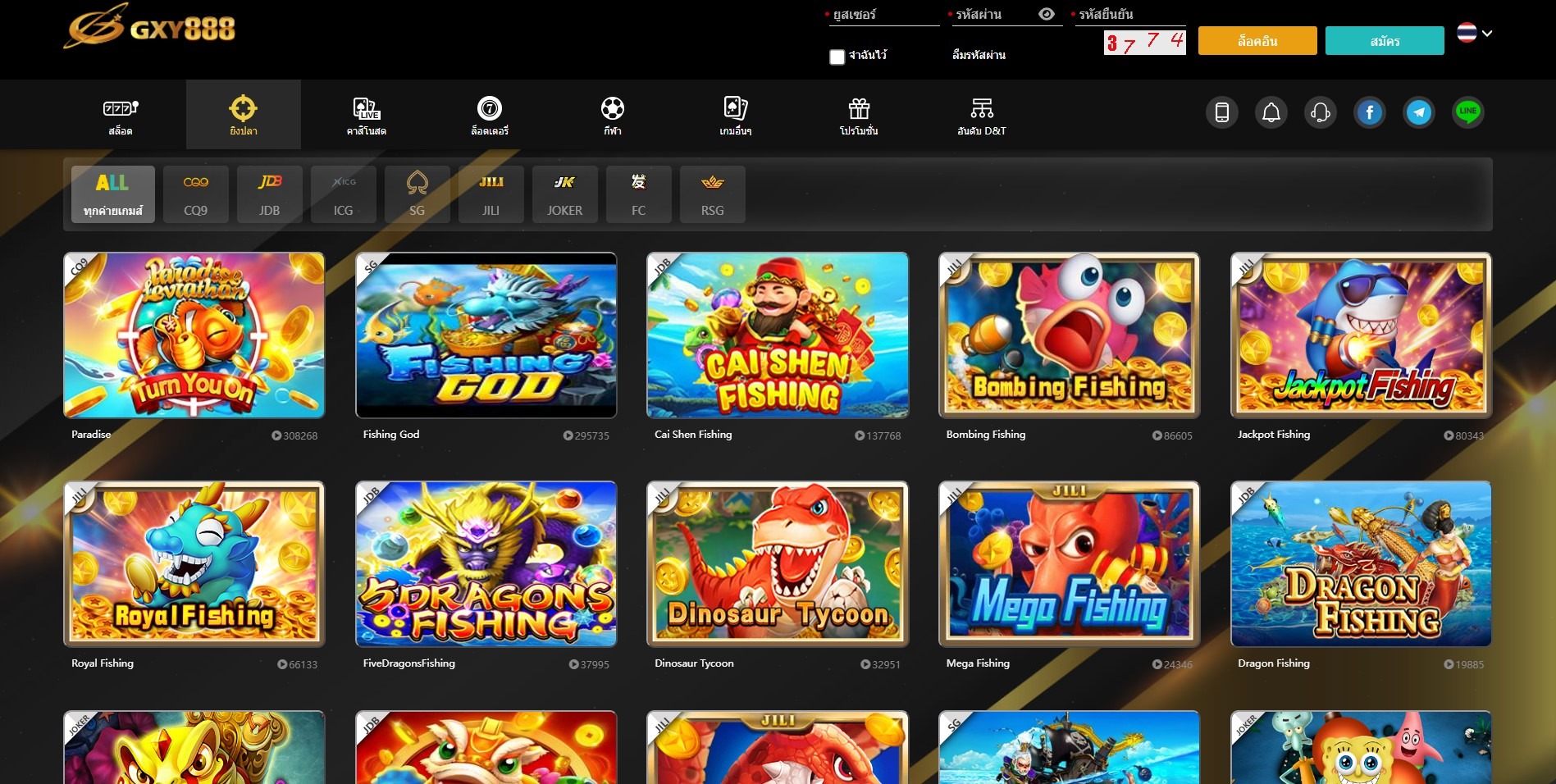Click the orange login button

pyautogui.click(x=1257, y=41)
